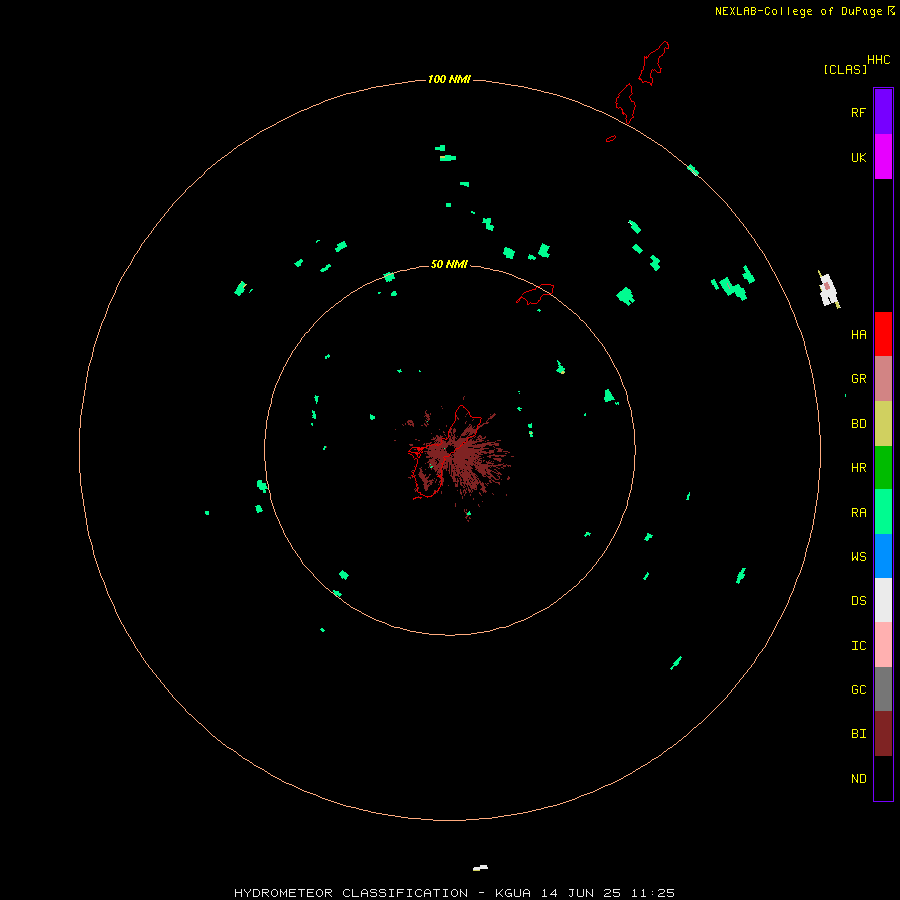This screenshot has width=900, height=900.
Task: Click the "HR" legend label
Action: click(859, 468)
